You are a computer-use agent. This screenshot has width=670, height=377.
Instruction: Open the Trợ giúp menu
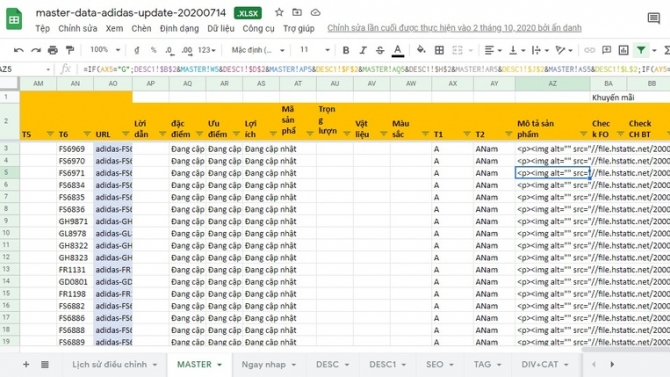(x=299, y=29)
